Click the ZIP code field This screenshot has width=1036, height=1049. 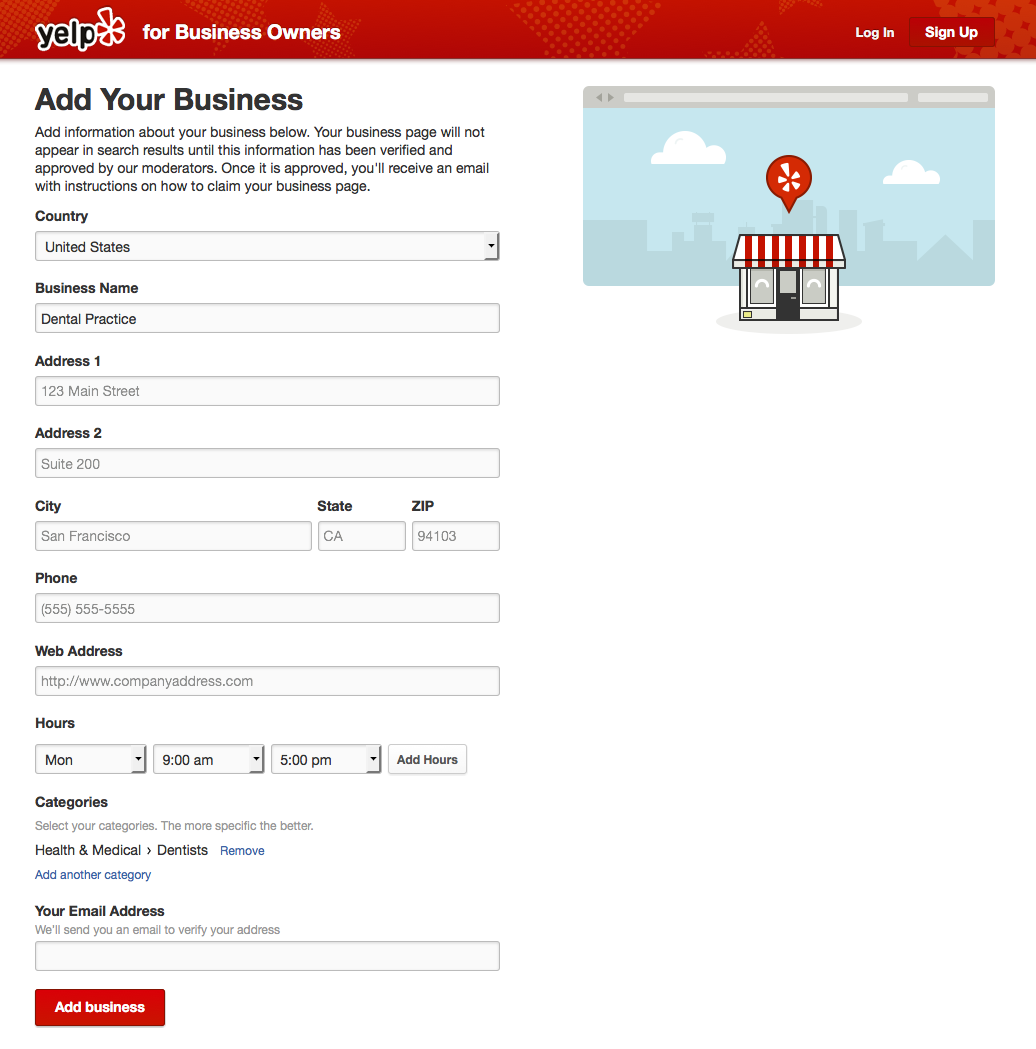click(x=455, y=535)
